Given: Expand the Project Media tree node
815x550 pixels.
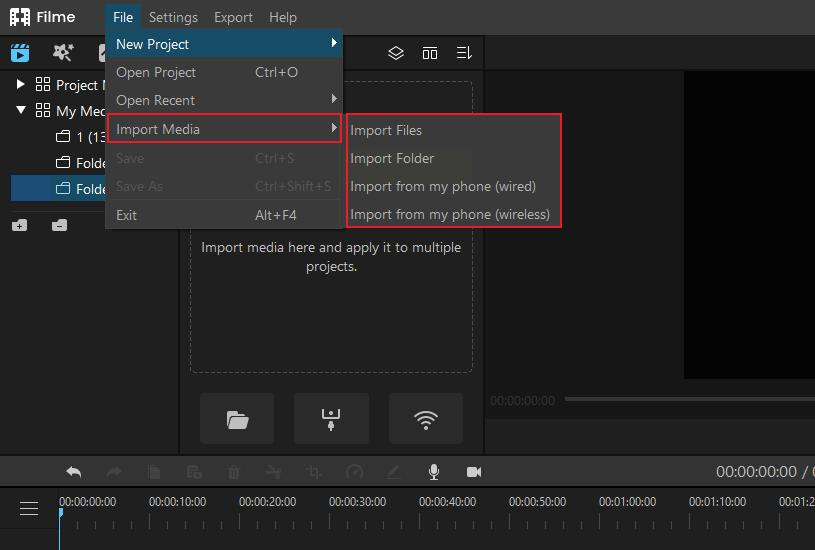Looking at the screenshot, I should [21, 85].
